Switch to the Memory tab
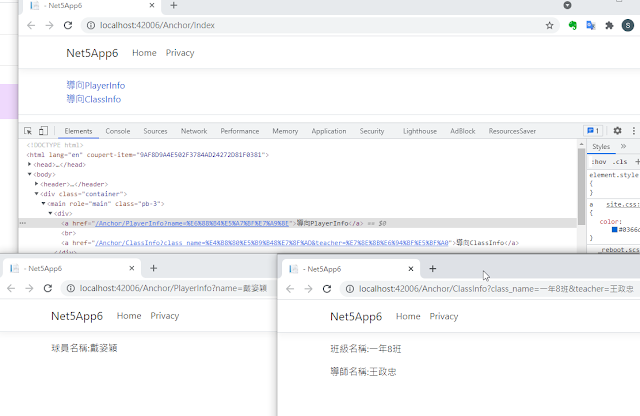640x416 pixels. pos(285,131)
